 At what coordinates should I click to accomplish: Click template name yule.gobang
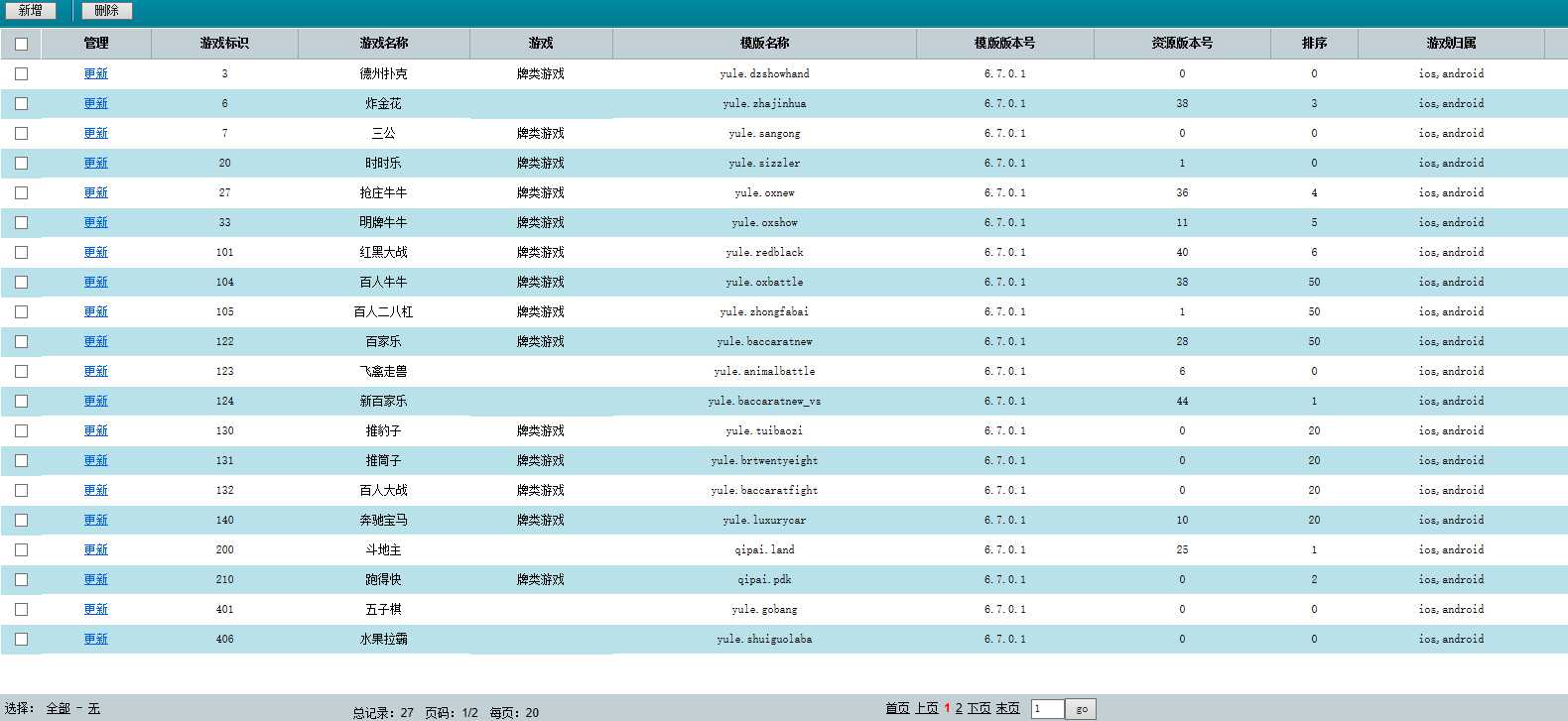point(764,609)
